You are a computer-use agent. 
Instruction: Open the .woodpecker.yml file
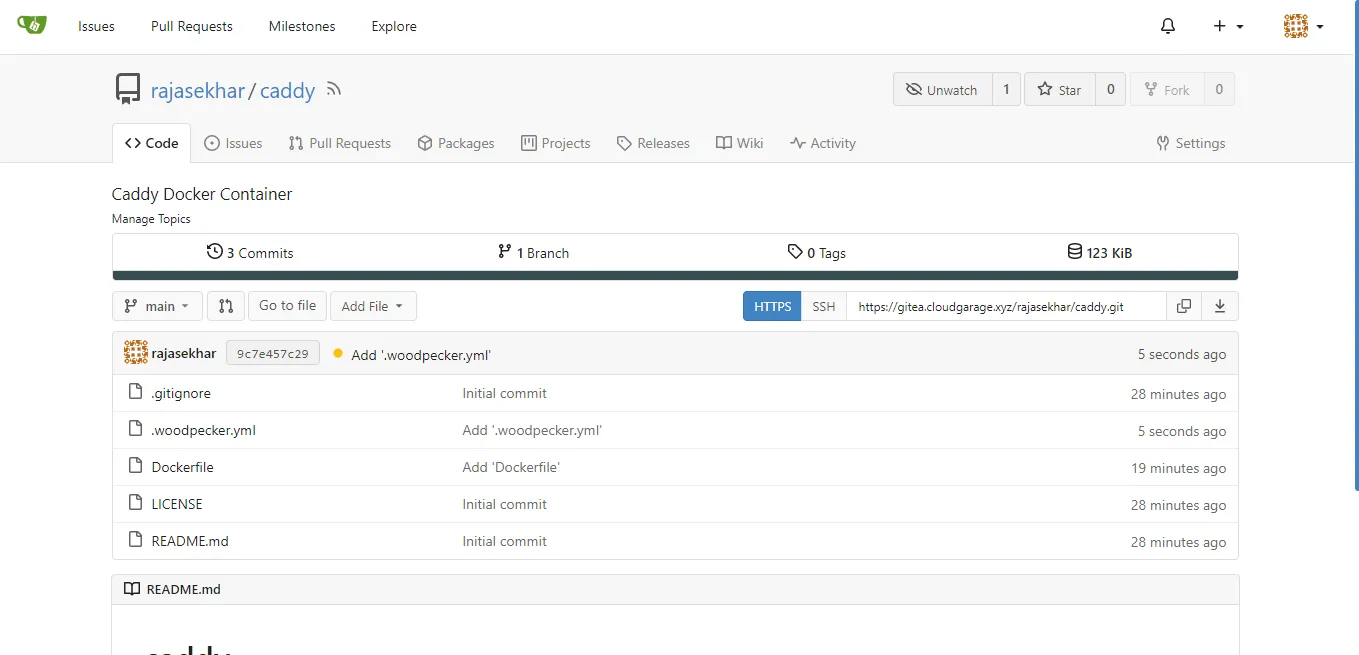pyautogui.click(x=204, y=430)
